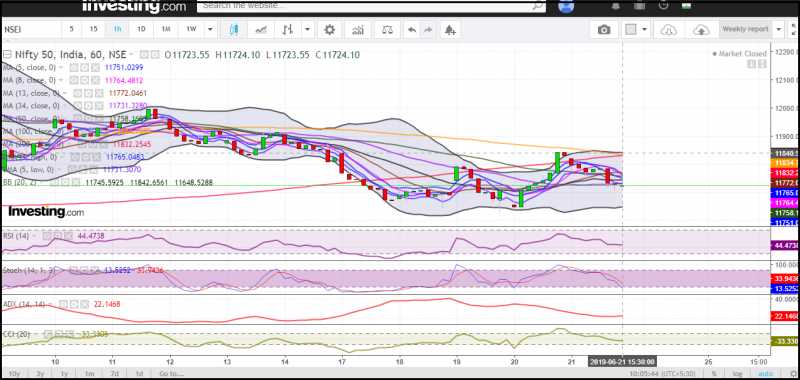Select the 1D interval
800x380 pixels.
(x=141, y=30)
